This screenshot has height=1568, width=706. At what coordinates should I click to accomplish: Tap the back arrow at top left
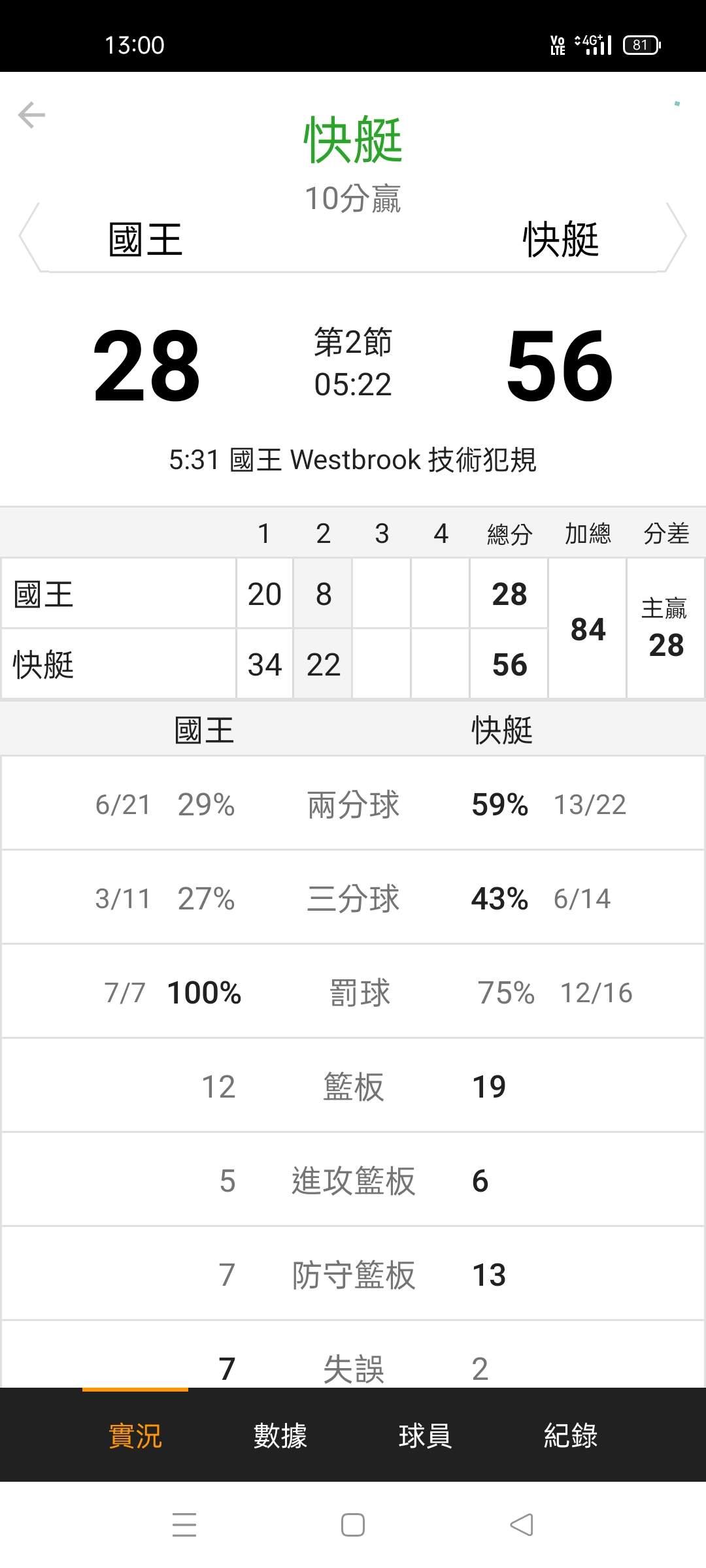click(x=31, y=116)
